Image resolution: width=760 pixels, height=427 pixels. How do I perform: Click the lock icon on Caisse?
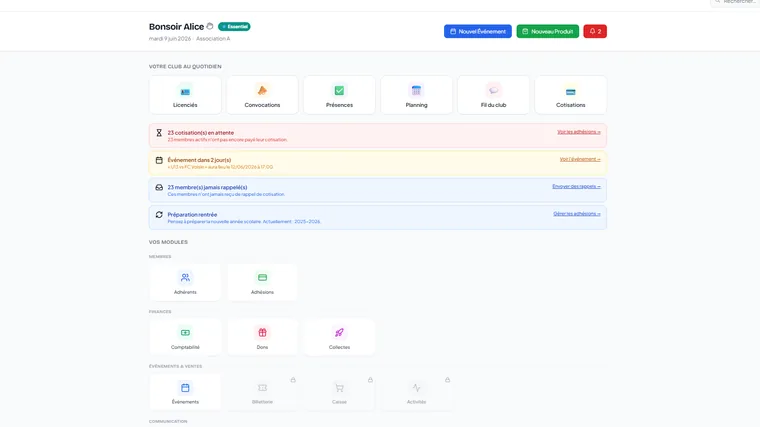click(x=370, y=380)
